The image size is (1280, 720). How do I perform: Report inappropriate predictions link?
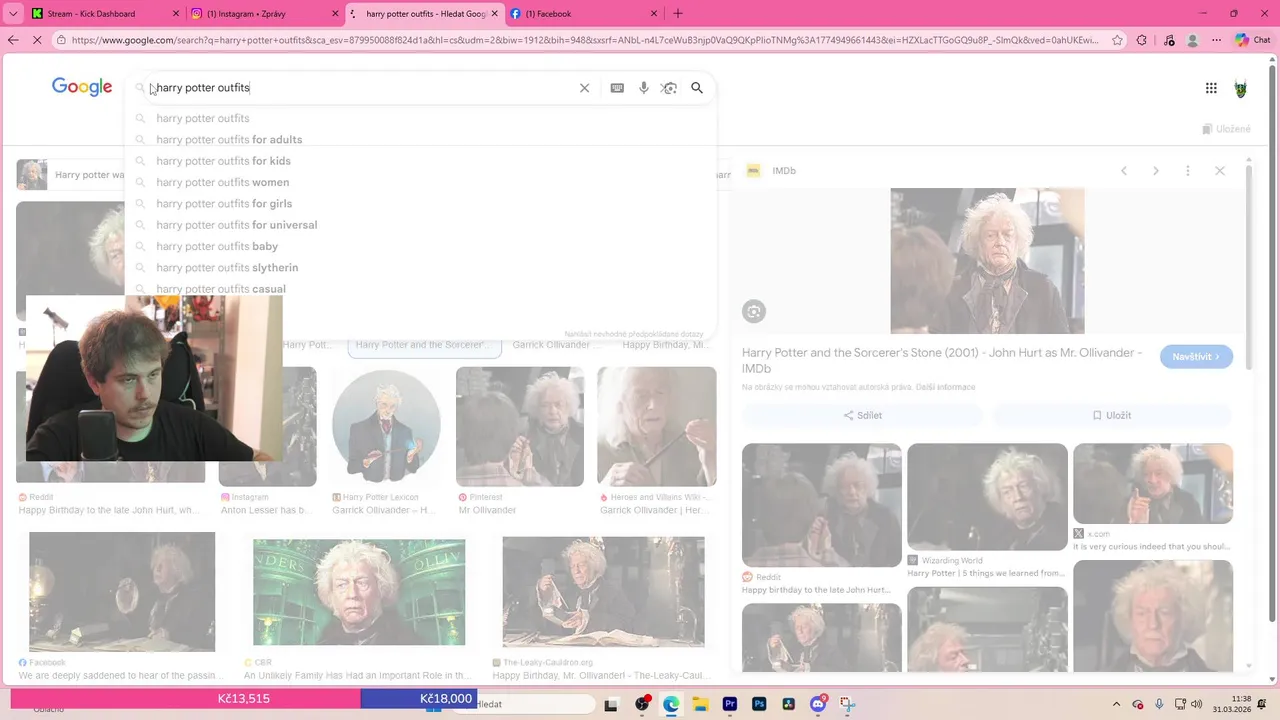point(634,334)
